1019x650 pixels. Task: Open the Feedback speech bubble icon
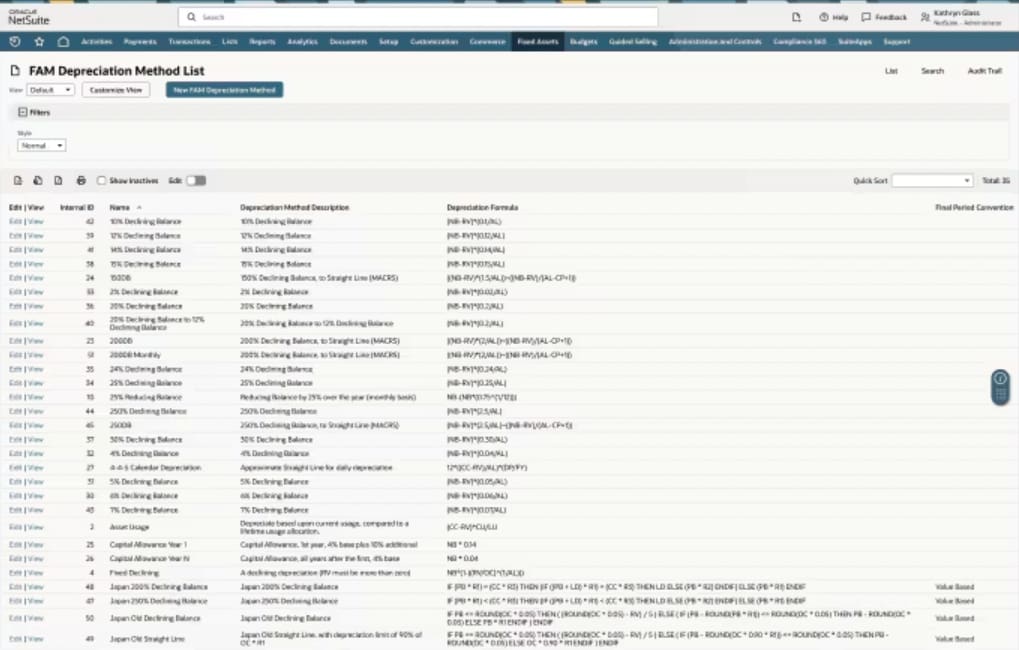click(866, 17)
